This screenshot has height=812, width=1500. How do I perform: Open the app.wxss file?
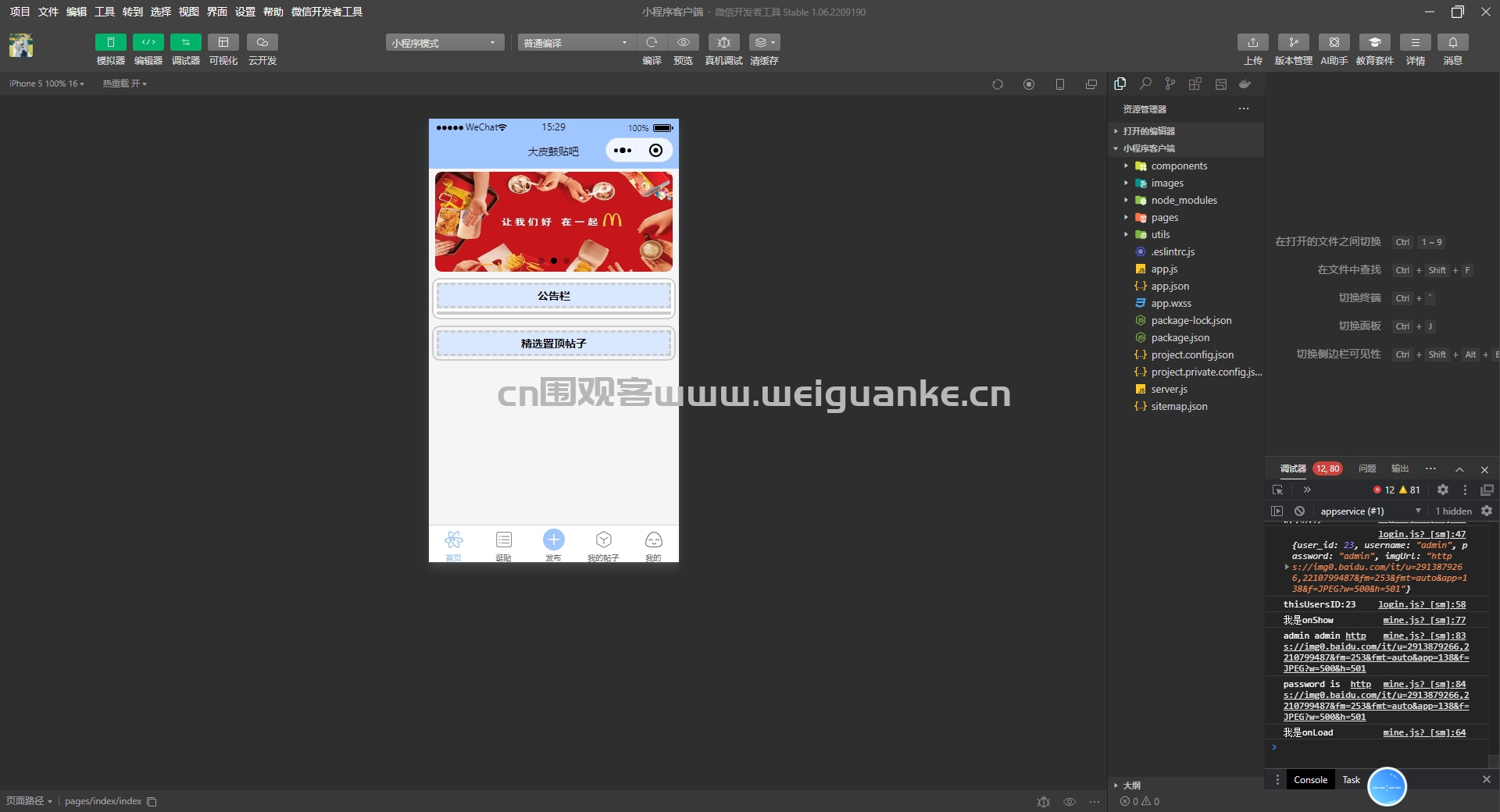(1186, 303)
